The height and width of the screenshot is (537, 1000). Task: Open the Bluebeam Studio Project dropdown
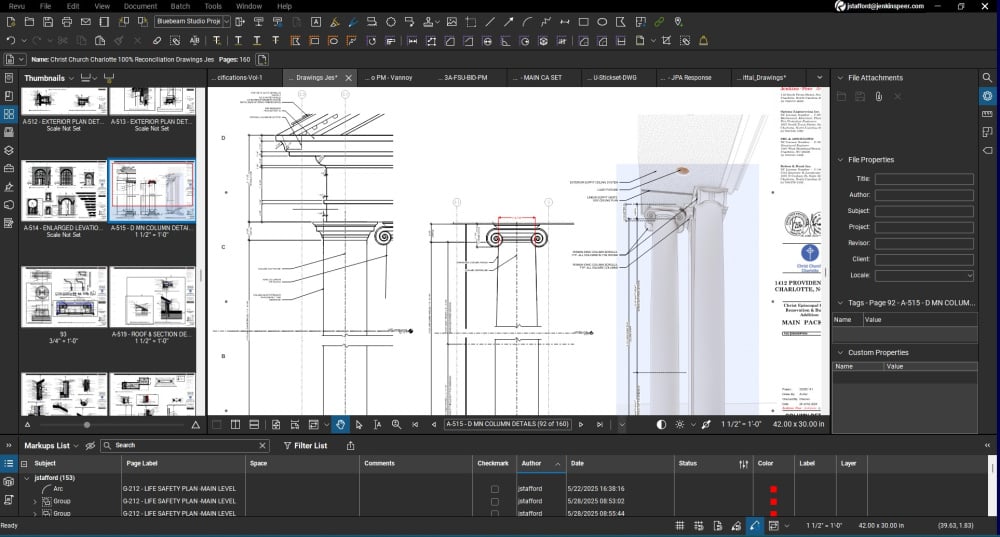click(226, 22)
